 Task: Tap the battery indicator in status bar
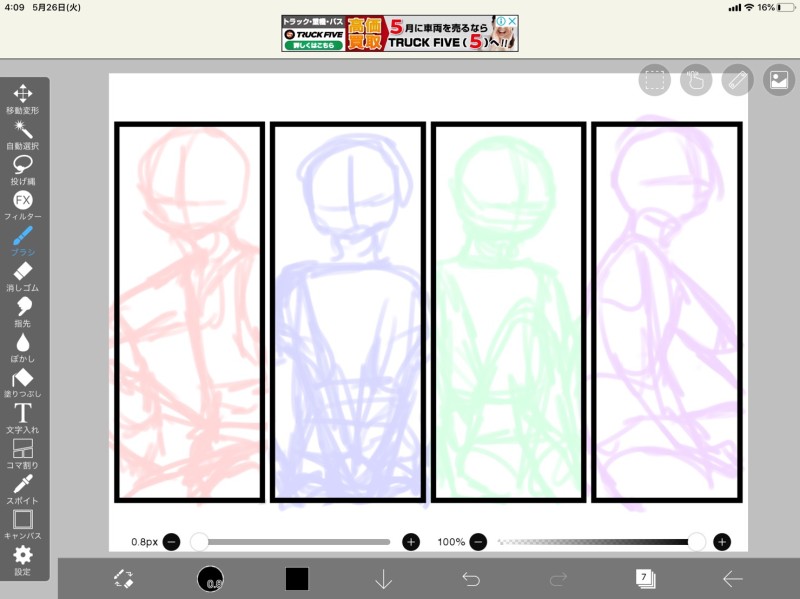(x=786, y=7)
